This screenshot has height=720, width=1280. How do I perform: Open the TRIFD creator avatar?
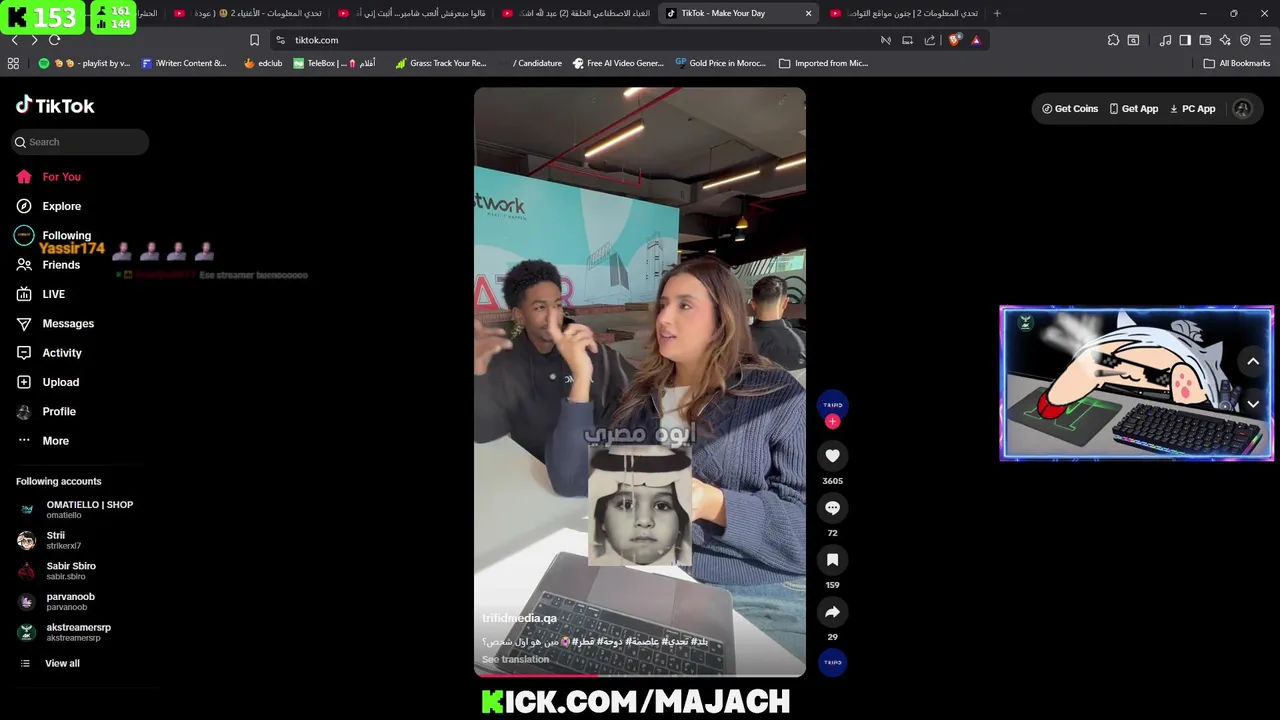click(x=832, y=404)
